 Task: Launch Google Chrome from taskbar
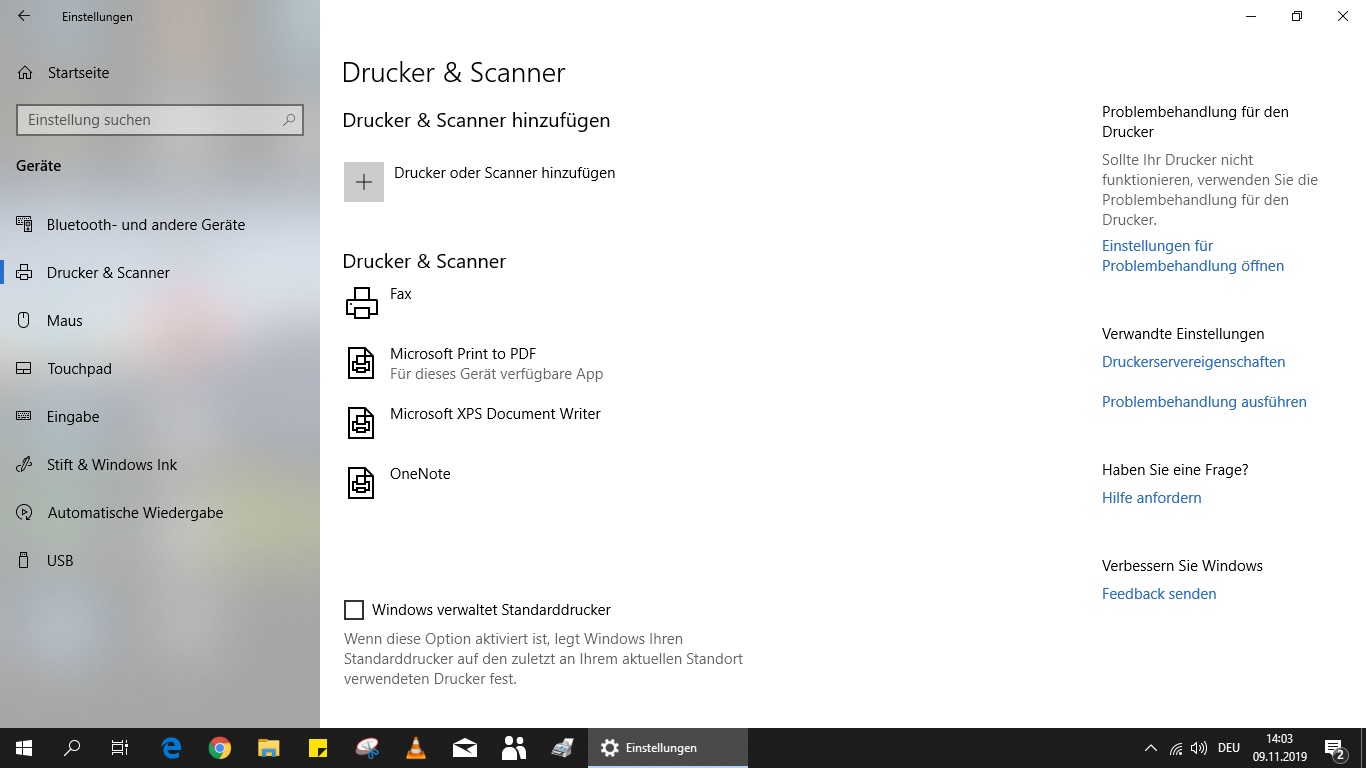tap(220, 748)
